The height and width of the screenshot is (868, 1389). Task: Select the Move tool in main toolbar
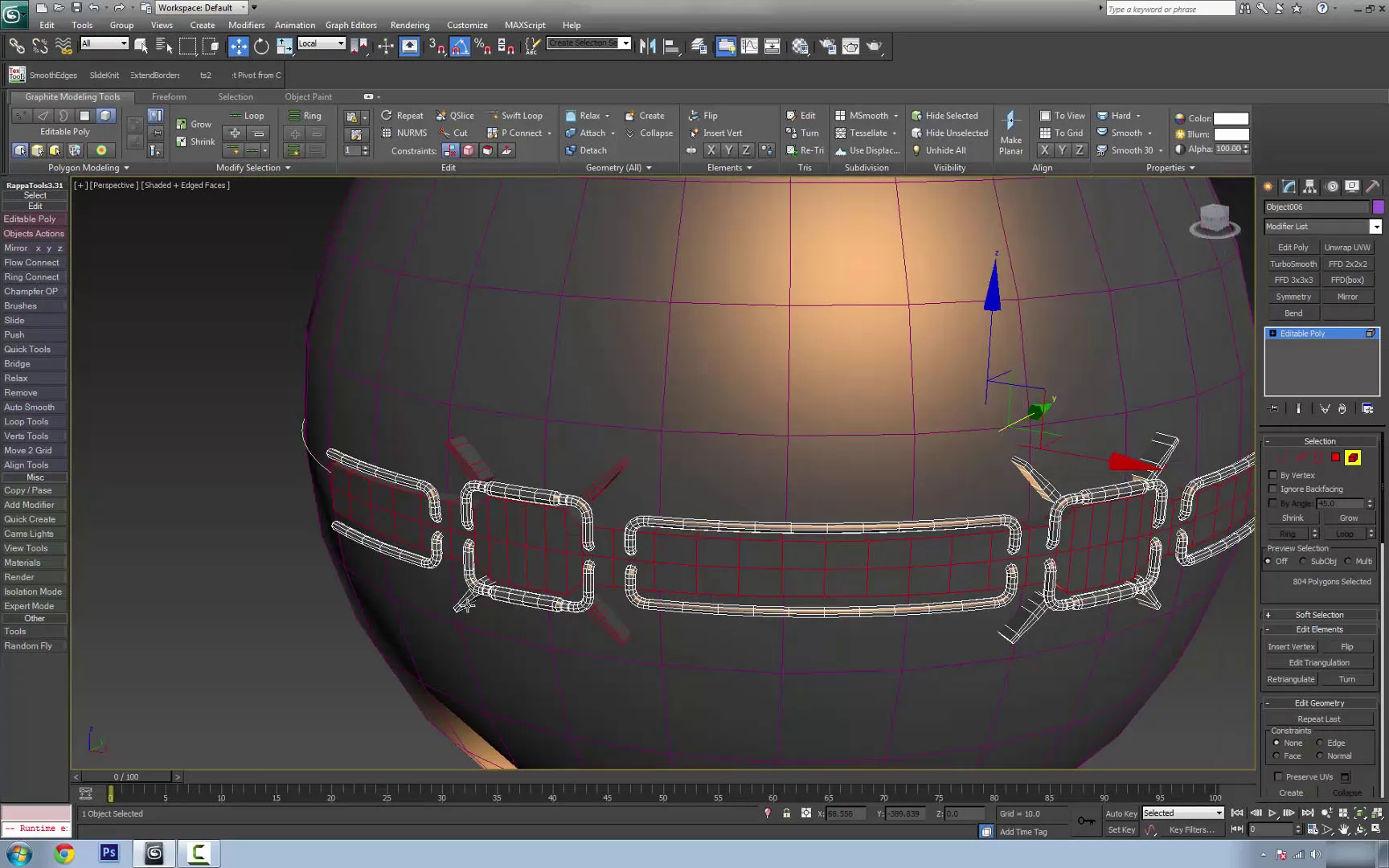(239, 47)
